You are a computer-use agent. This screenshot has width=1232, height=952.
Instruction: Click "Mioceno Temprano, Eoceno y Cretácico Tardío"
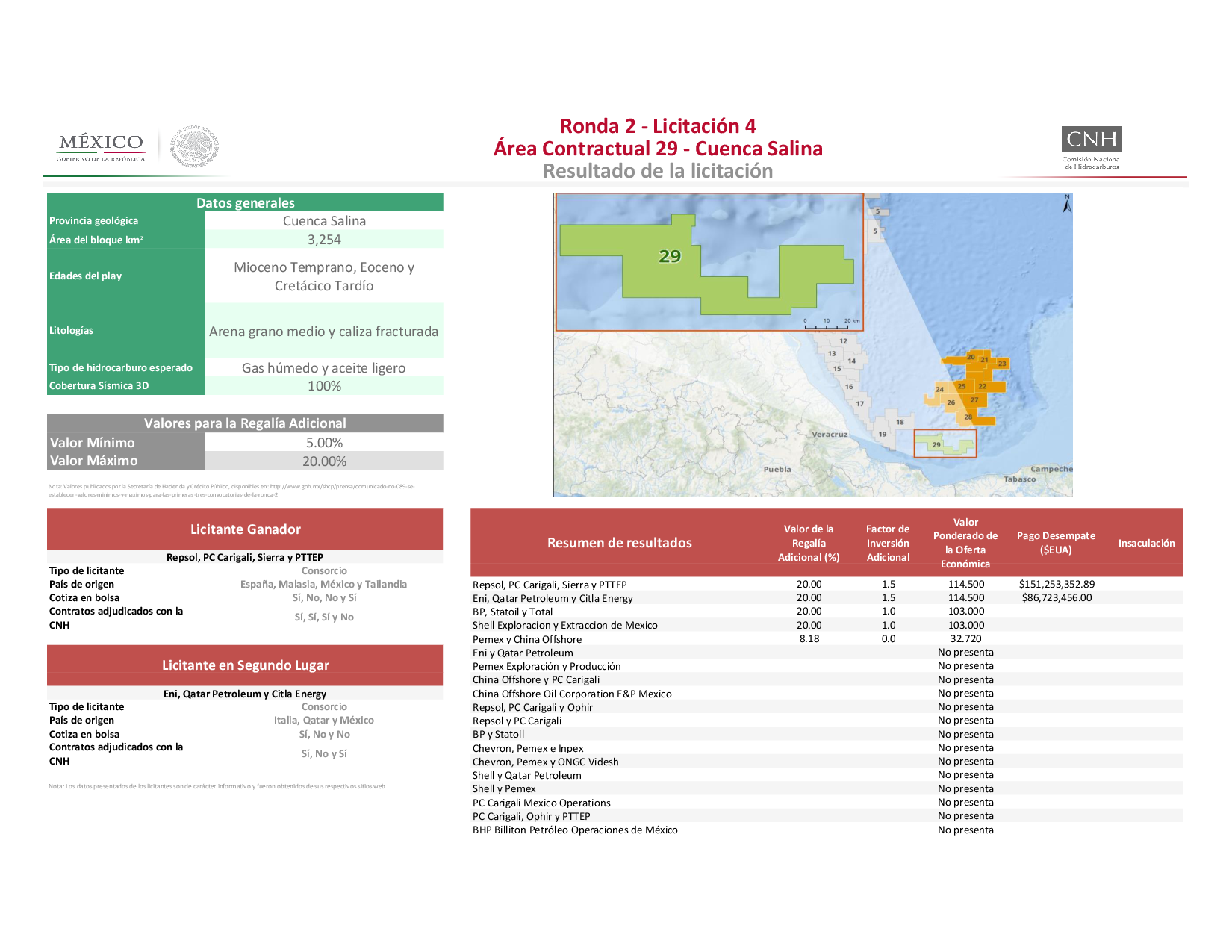324,276
